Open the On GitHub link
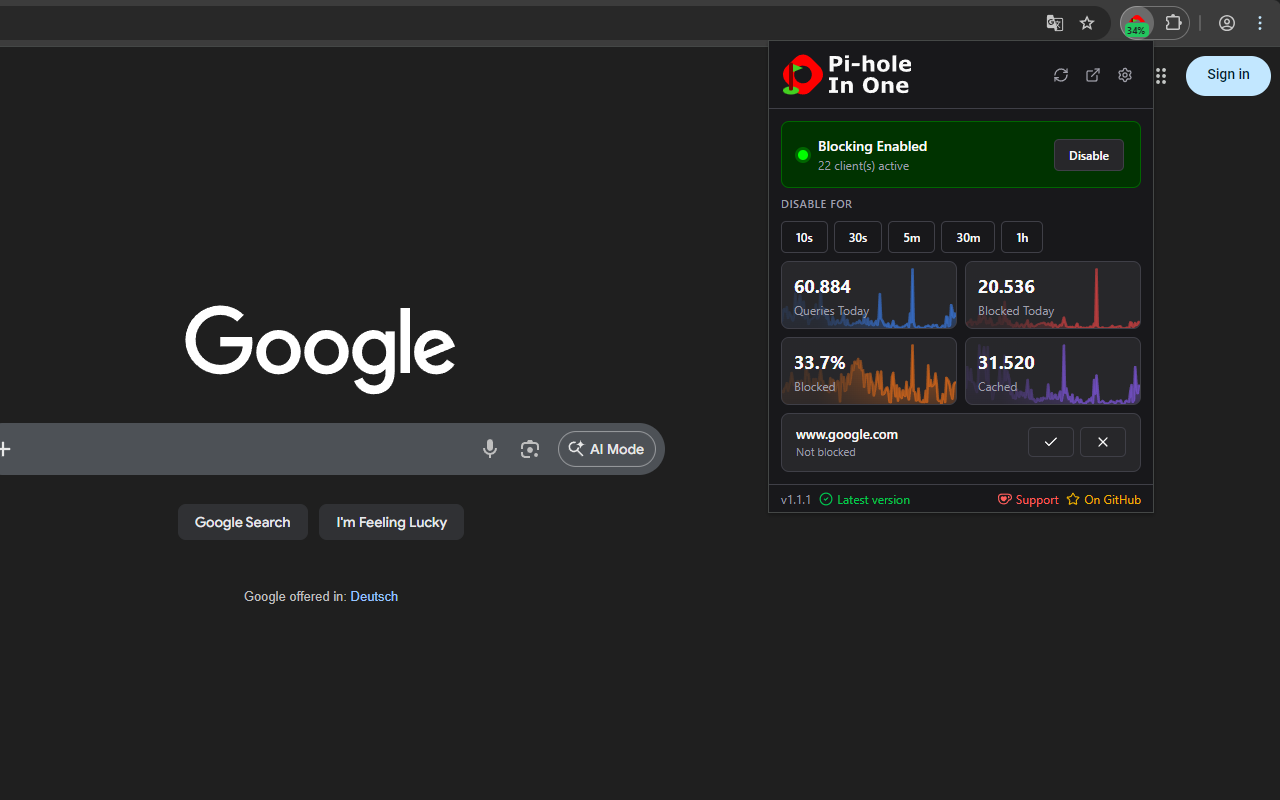Viewport: 1280px width, 800px height. tap(1103, 500)
